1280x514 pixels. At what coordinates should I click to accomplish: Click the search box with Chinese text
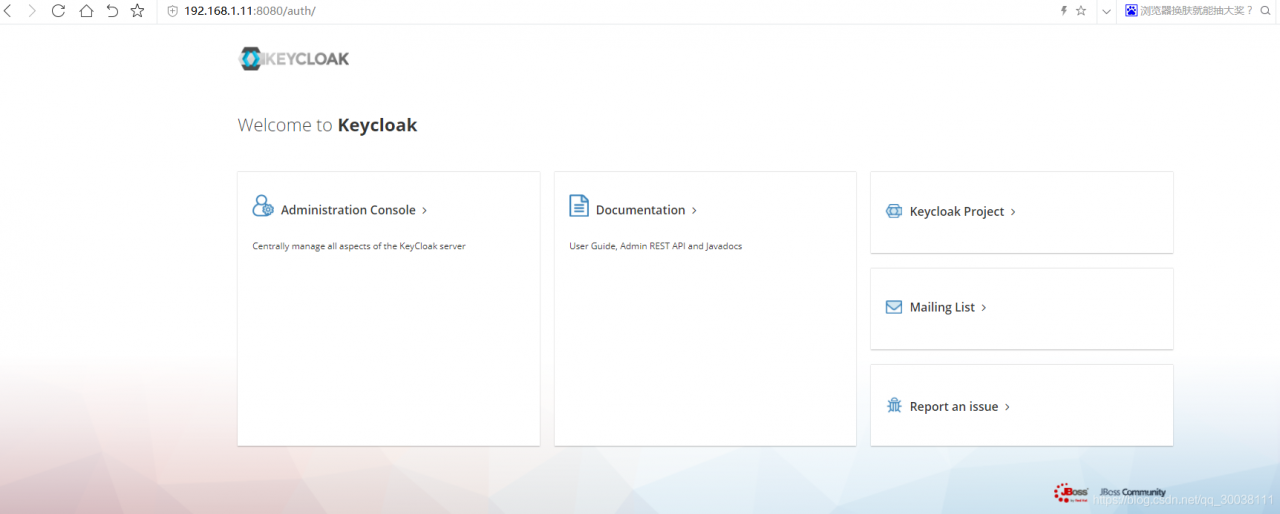pos(1196,11)
